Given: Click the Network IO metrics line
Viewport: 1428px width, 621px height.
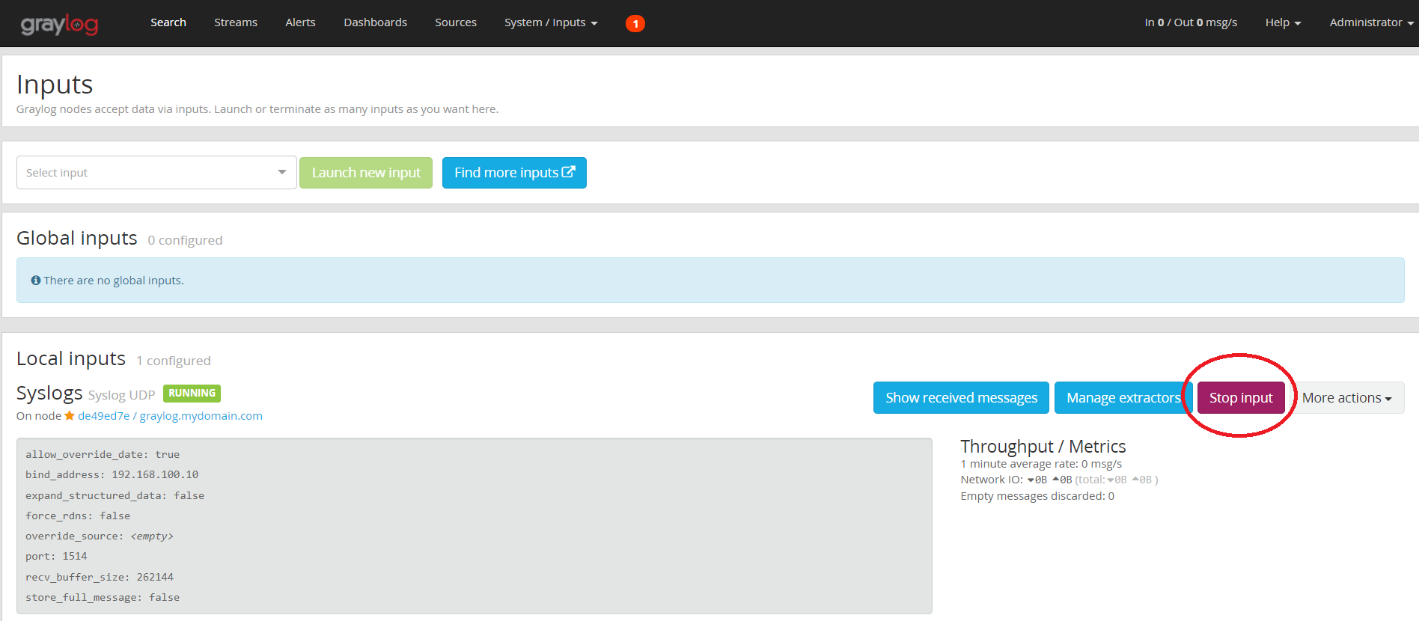Looking at the screenshot, I should point(1059,480).
